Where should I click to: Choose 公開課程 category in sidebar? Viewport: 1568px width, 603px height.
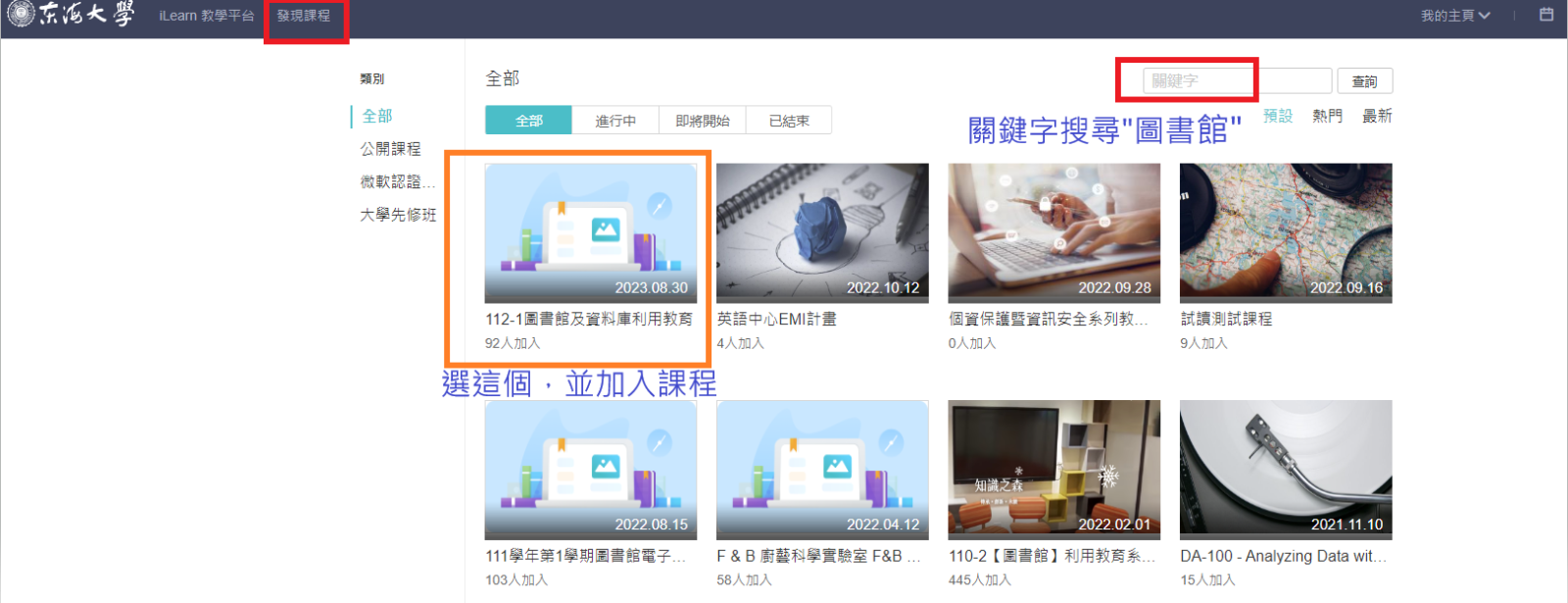click(x=390, y=149)
